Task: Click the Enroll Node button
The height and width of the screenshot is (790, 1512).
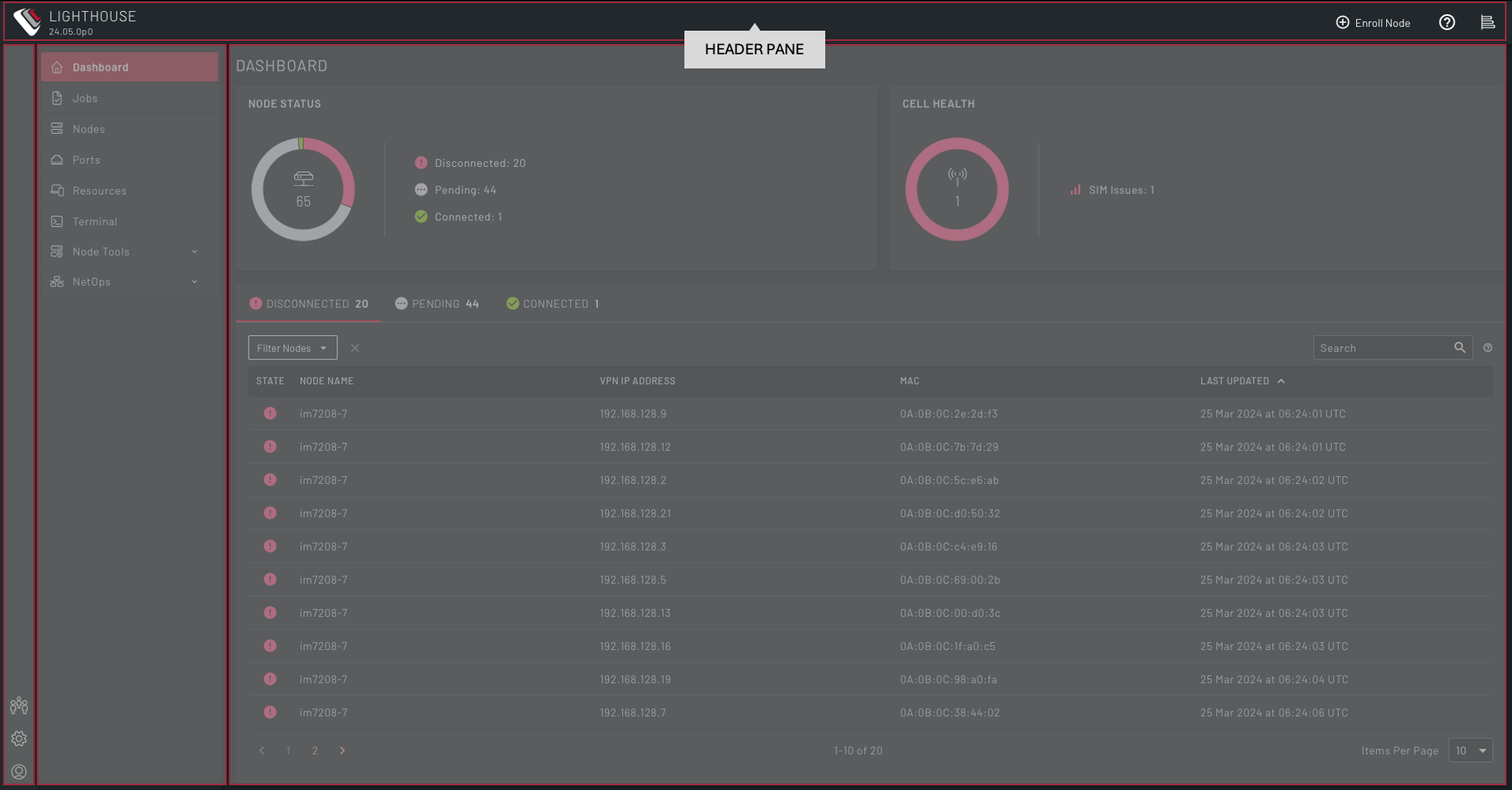Action: pyautogui.click(x=1373, y=23)
